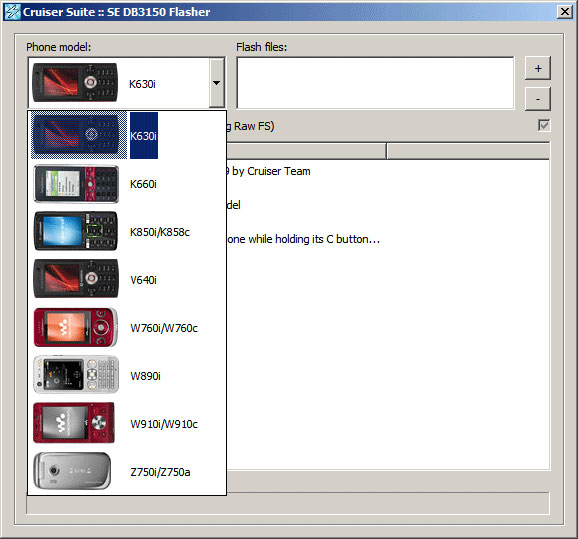Close the SE DB3150 Flasher window

coord(565,12)
